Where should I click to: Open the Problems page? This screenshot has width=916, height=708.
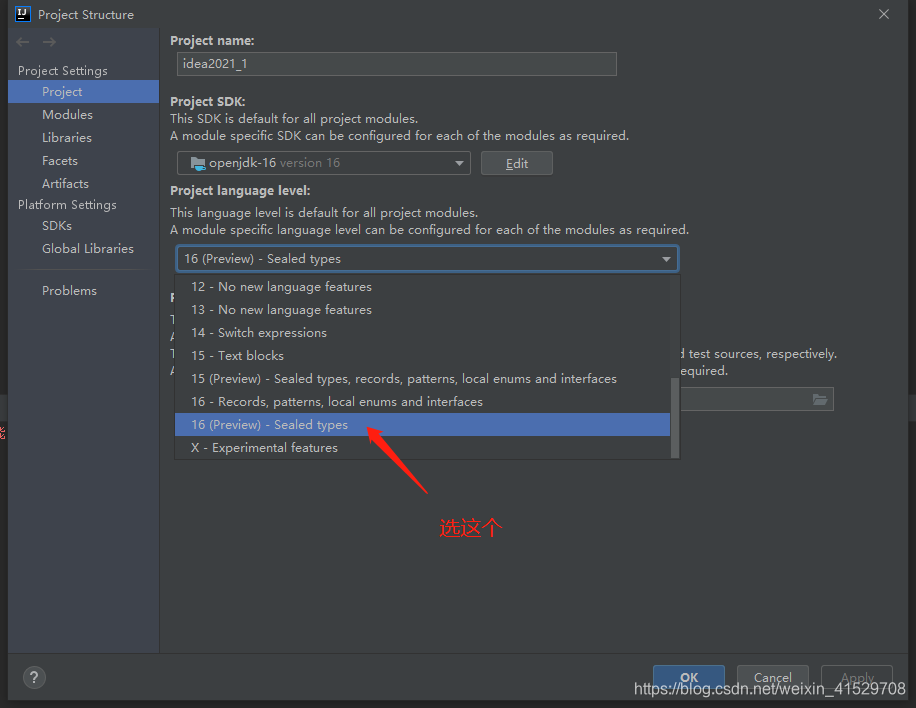[x=70, y=290]
